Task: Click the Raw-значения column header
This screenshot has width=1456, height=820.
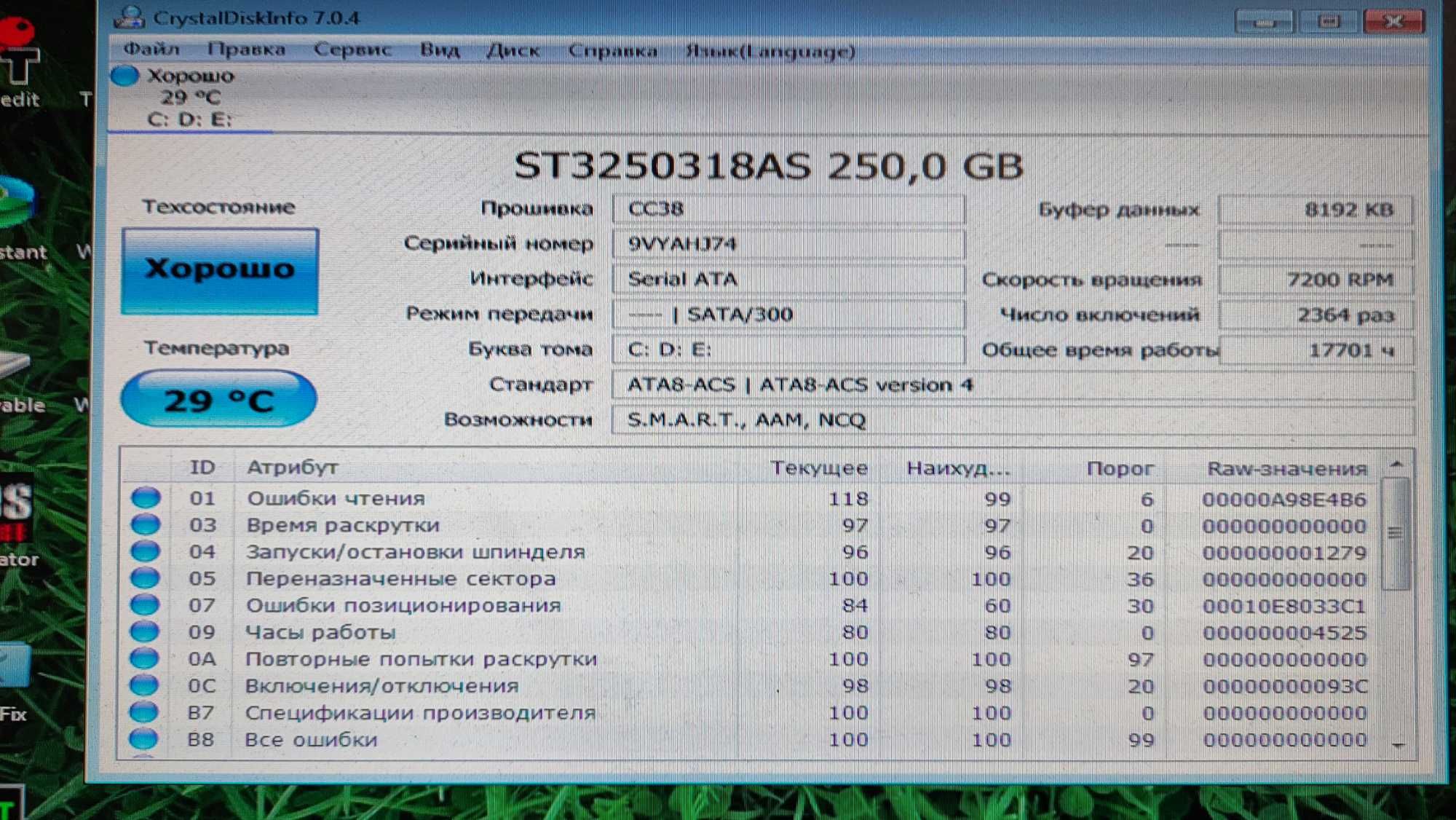Action: coord(1286,469)
